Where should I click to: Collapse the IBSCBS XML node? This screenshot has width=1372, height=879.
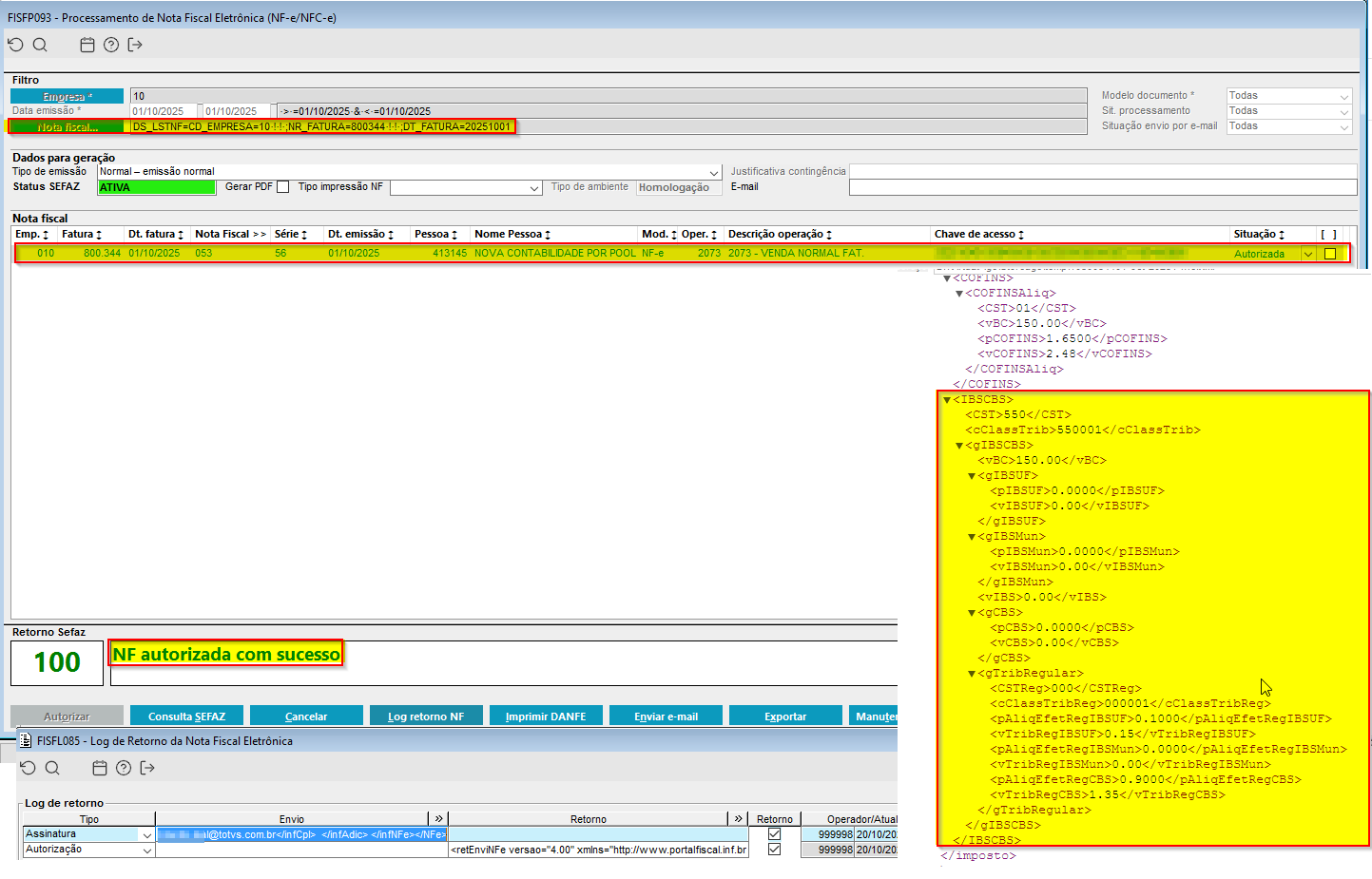pos(947,400)
